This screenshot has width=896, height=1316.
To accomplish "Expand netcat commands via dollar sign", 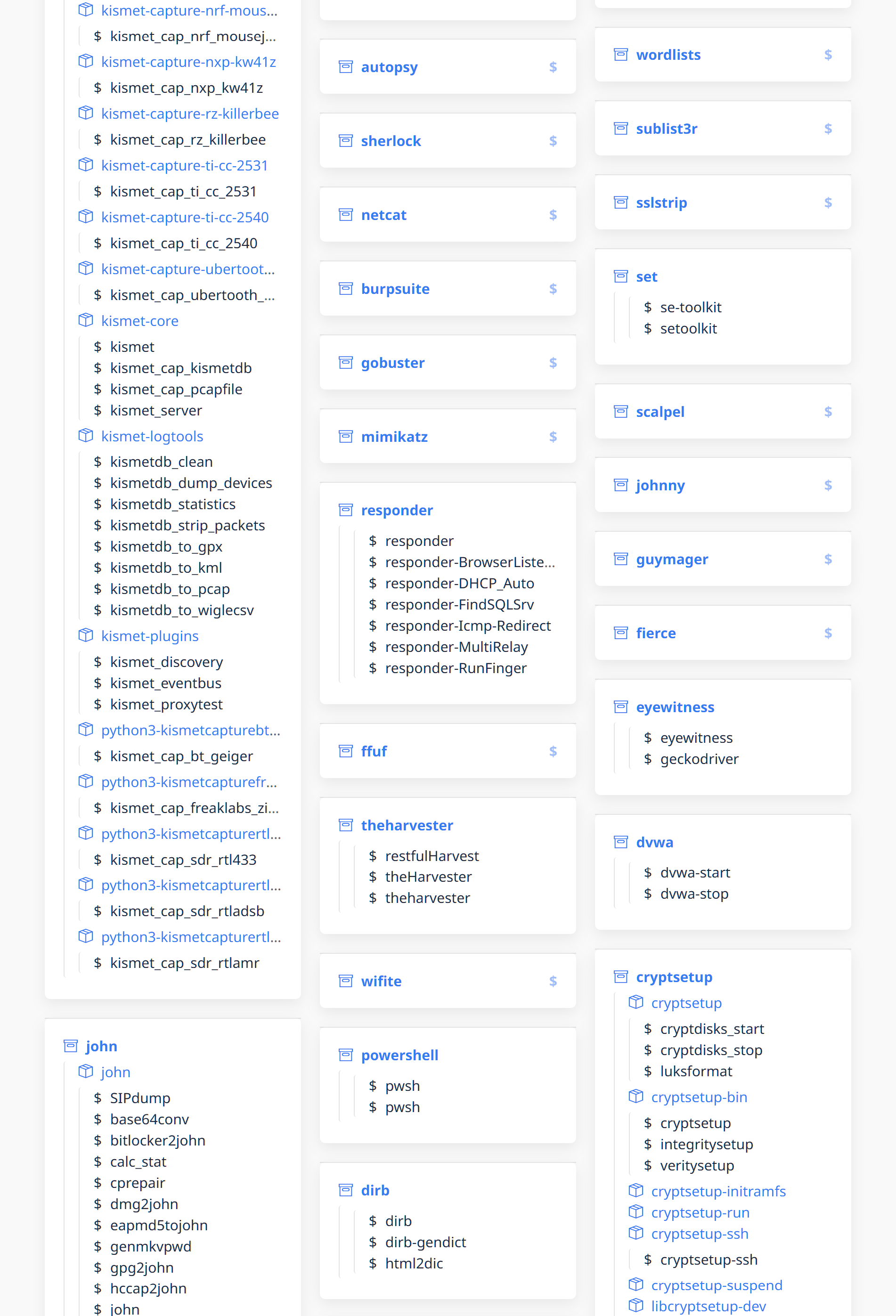I will pos(553,215).
